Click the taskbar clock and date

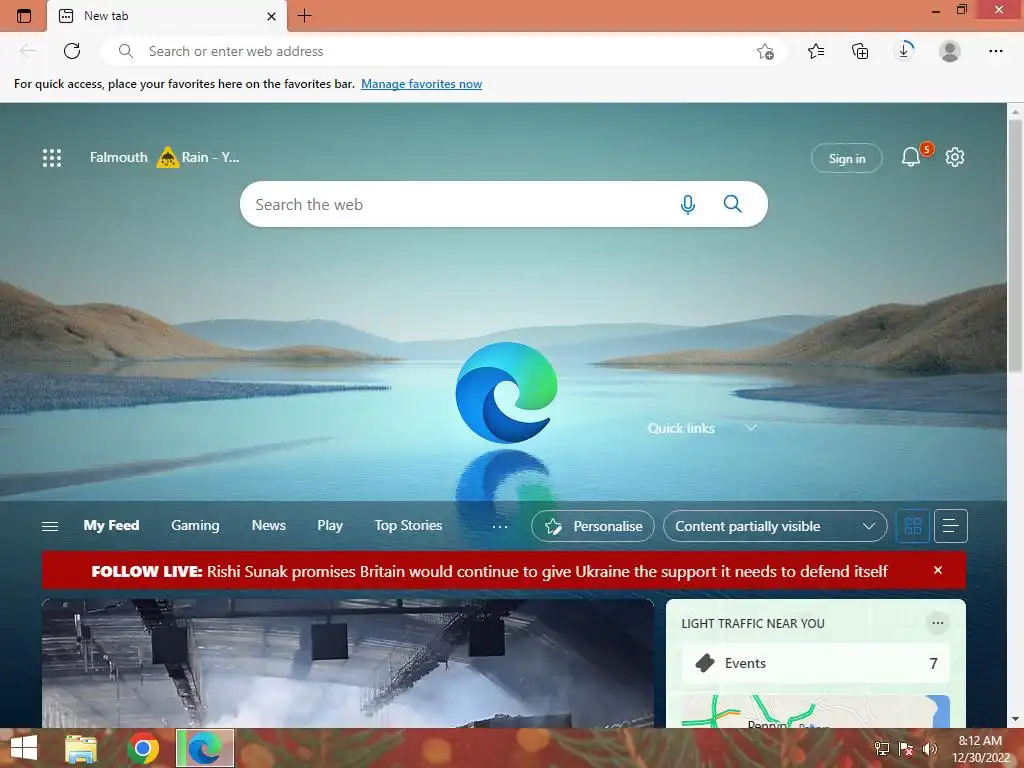(x=980, y=748)
